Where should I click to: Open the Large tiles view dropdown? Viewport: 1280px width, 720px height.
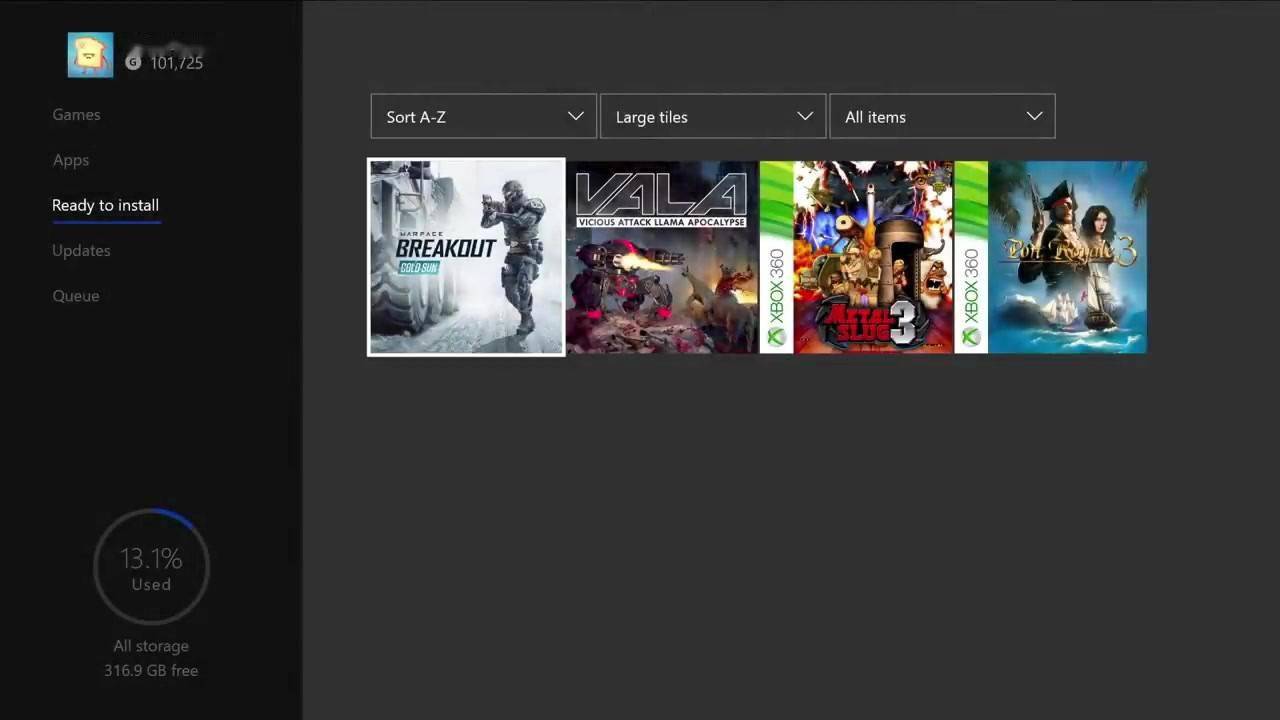(x=713, y=116)
